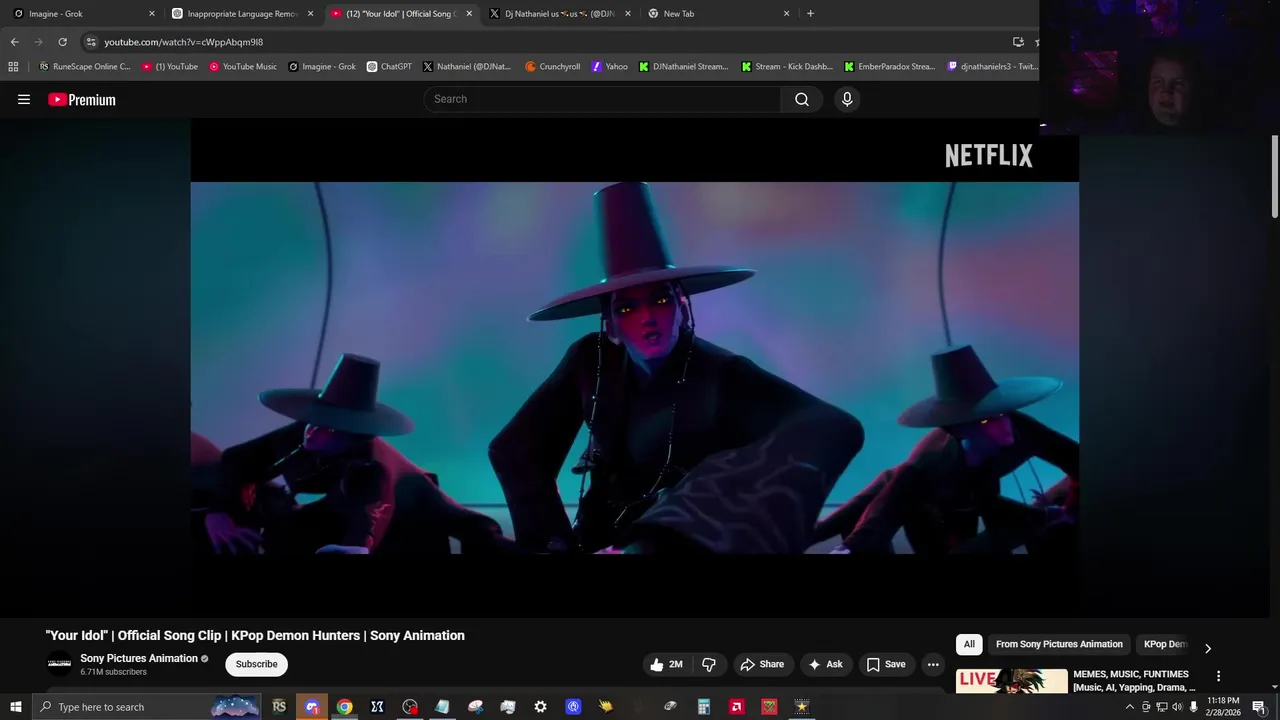Save video to a playlist

tap(886, 664)
